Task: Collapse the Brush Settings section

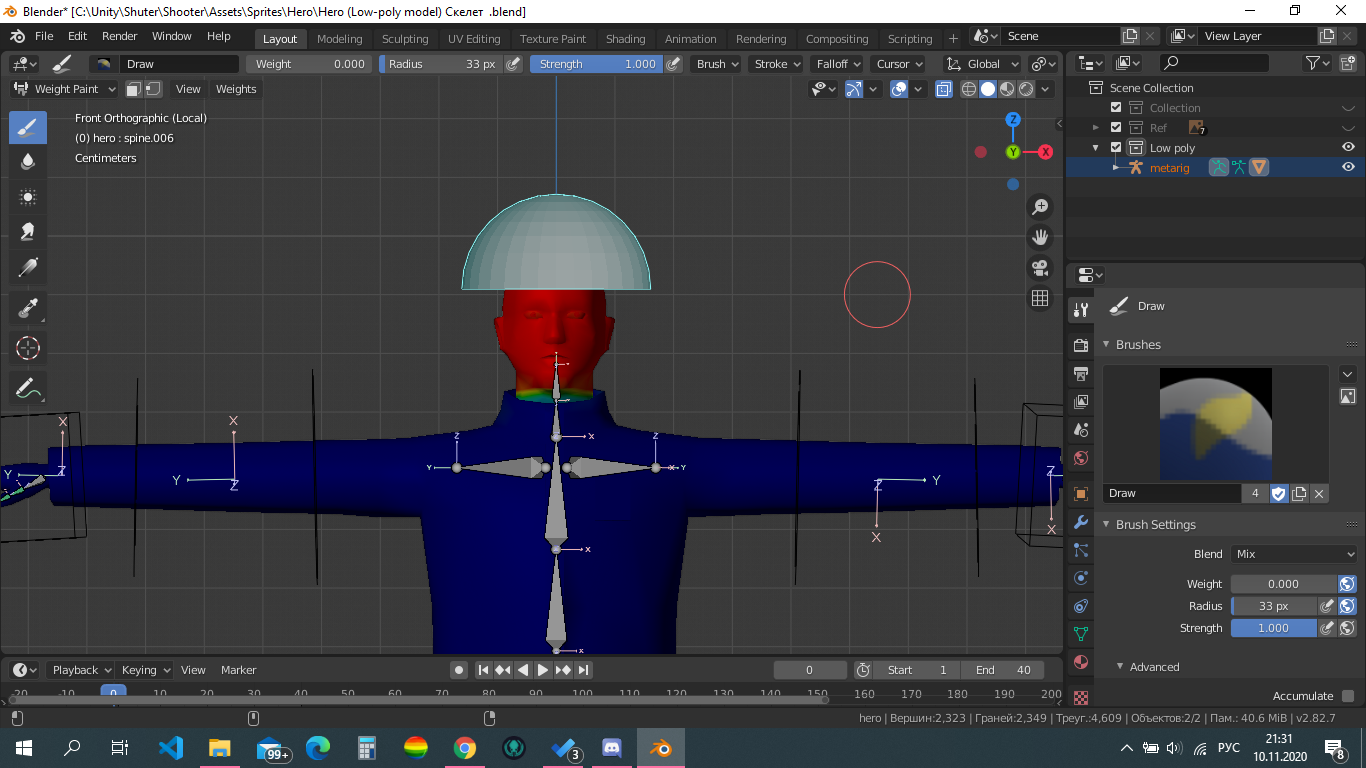Action: coord(1155,524)
